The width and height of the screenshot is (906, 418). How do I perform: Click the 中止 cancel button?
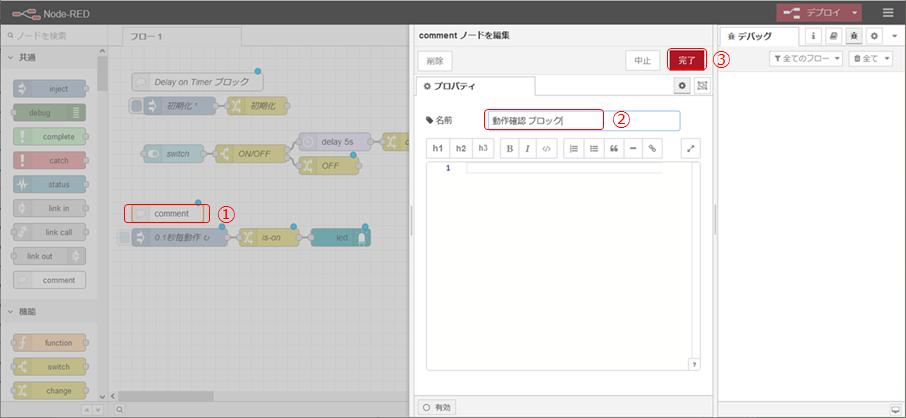641,60
